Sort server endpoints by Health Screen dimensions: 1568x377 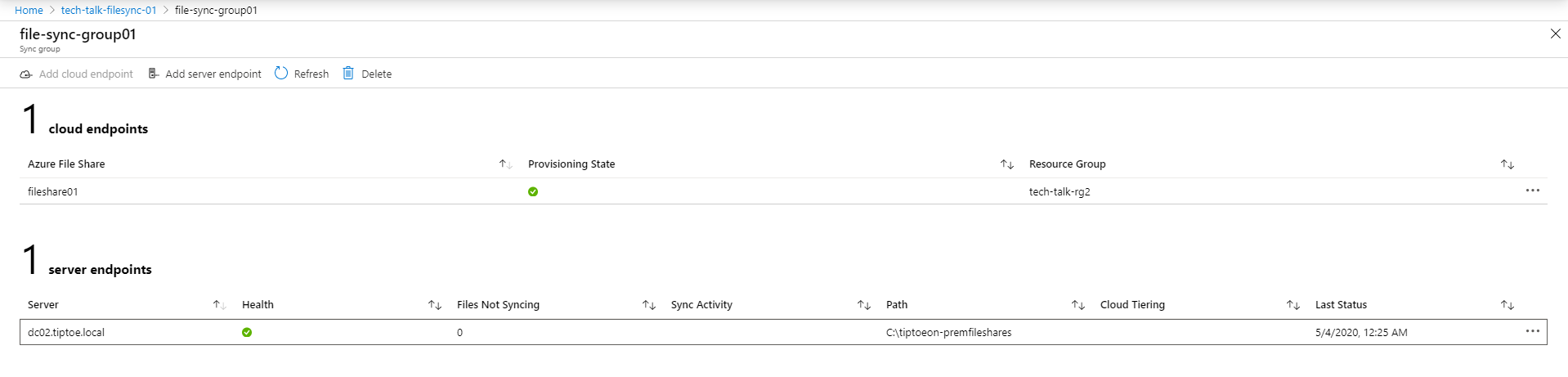[434, 305]
